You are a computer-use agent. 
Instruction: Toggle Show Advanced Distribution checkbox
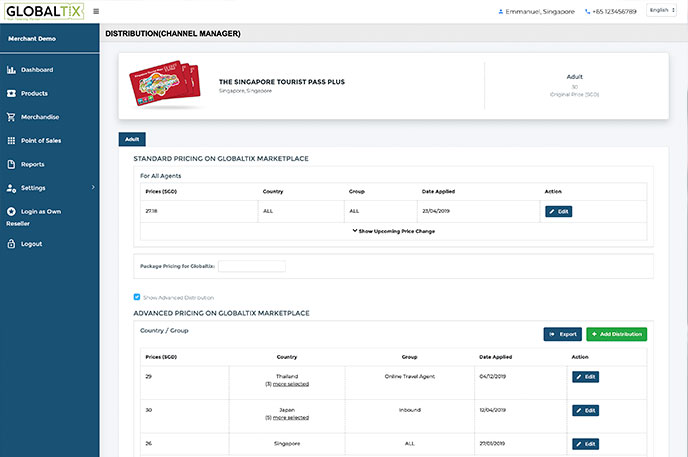point(137,297)
